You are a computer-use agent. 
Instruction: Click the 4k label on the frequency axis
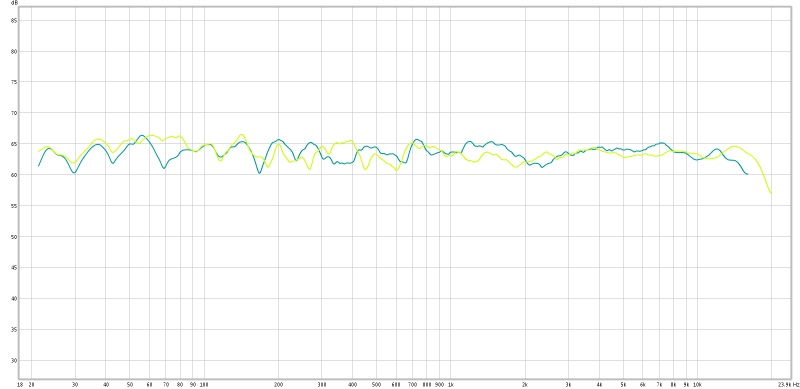click(599, 384)
